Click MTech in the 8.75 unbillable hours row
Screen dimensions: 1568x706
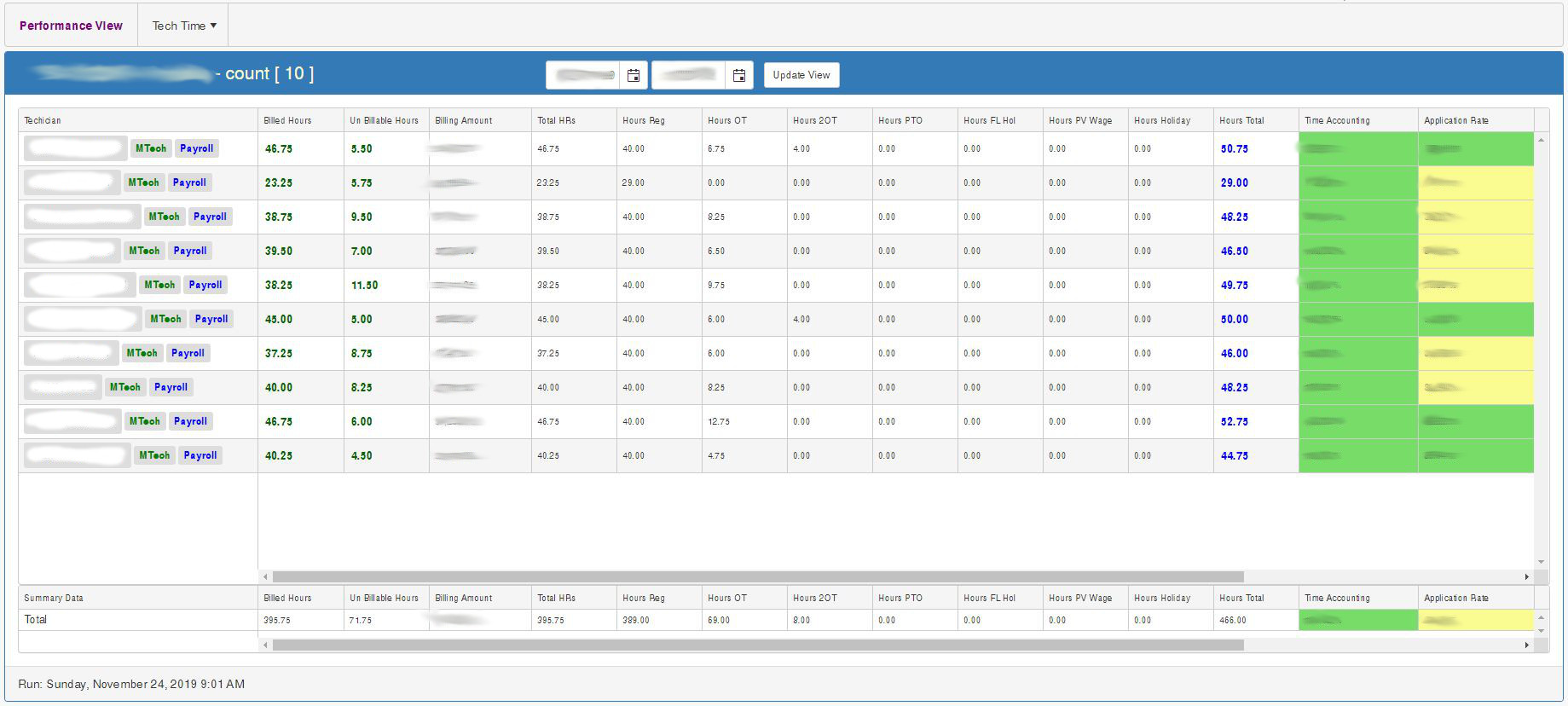[142, 353]
